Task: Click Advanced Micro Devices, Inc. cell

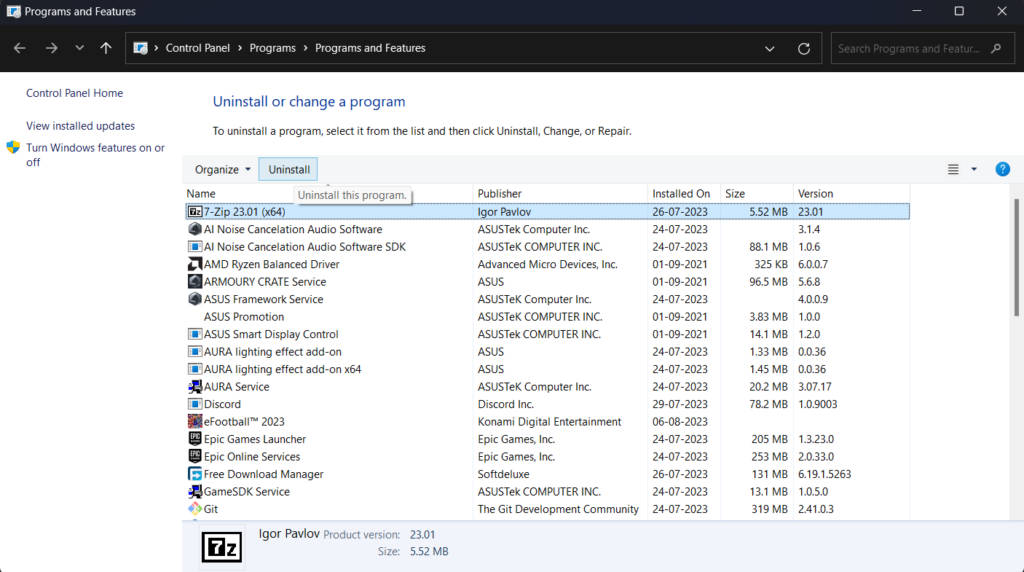Action: pos(547,264)
